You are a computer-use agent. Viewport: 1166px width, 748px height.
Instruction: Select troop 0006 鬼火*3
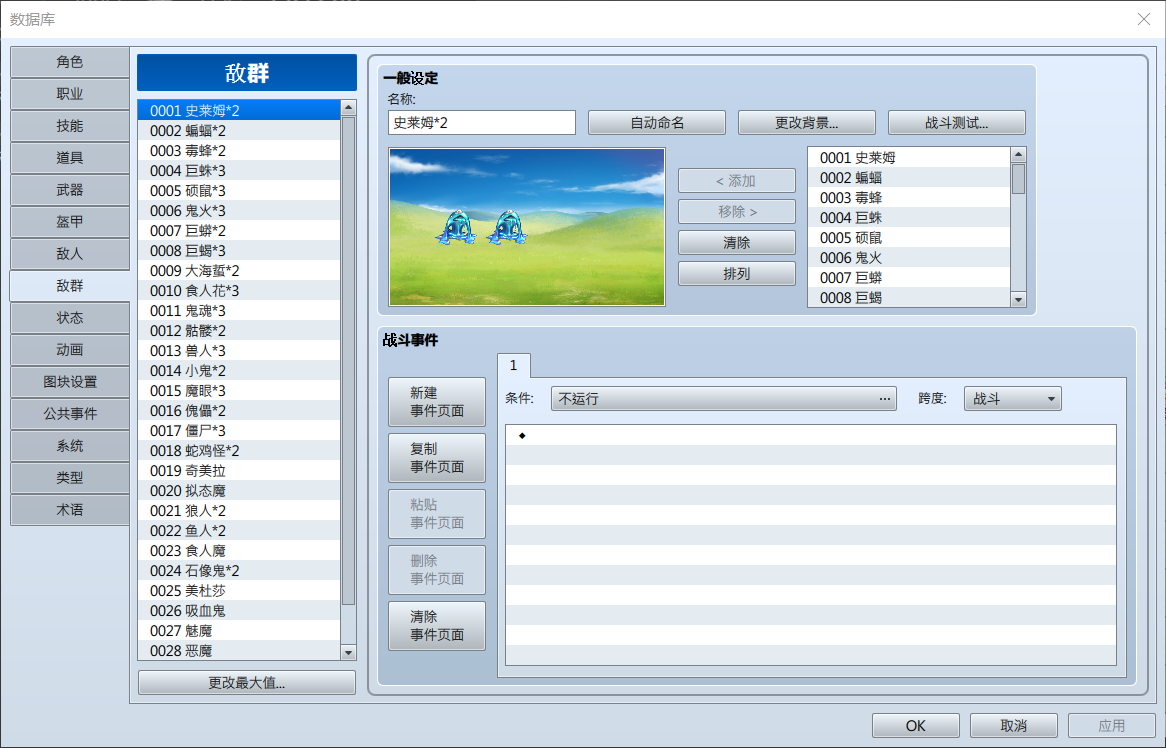click(239, 211)
